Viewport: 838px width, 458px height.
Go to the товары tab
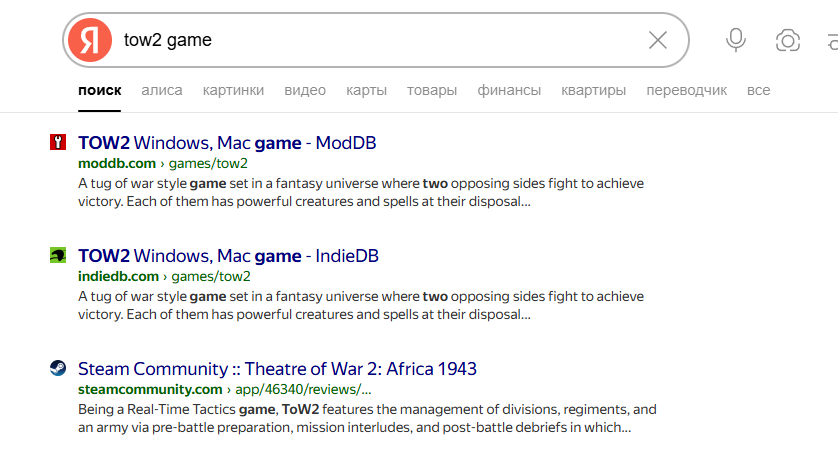[x=432, y=90]
